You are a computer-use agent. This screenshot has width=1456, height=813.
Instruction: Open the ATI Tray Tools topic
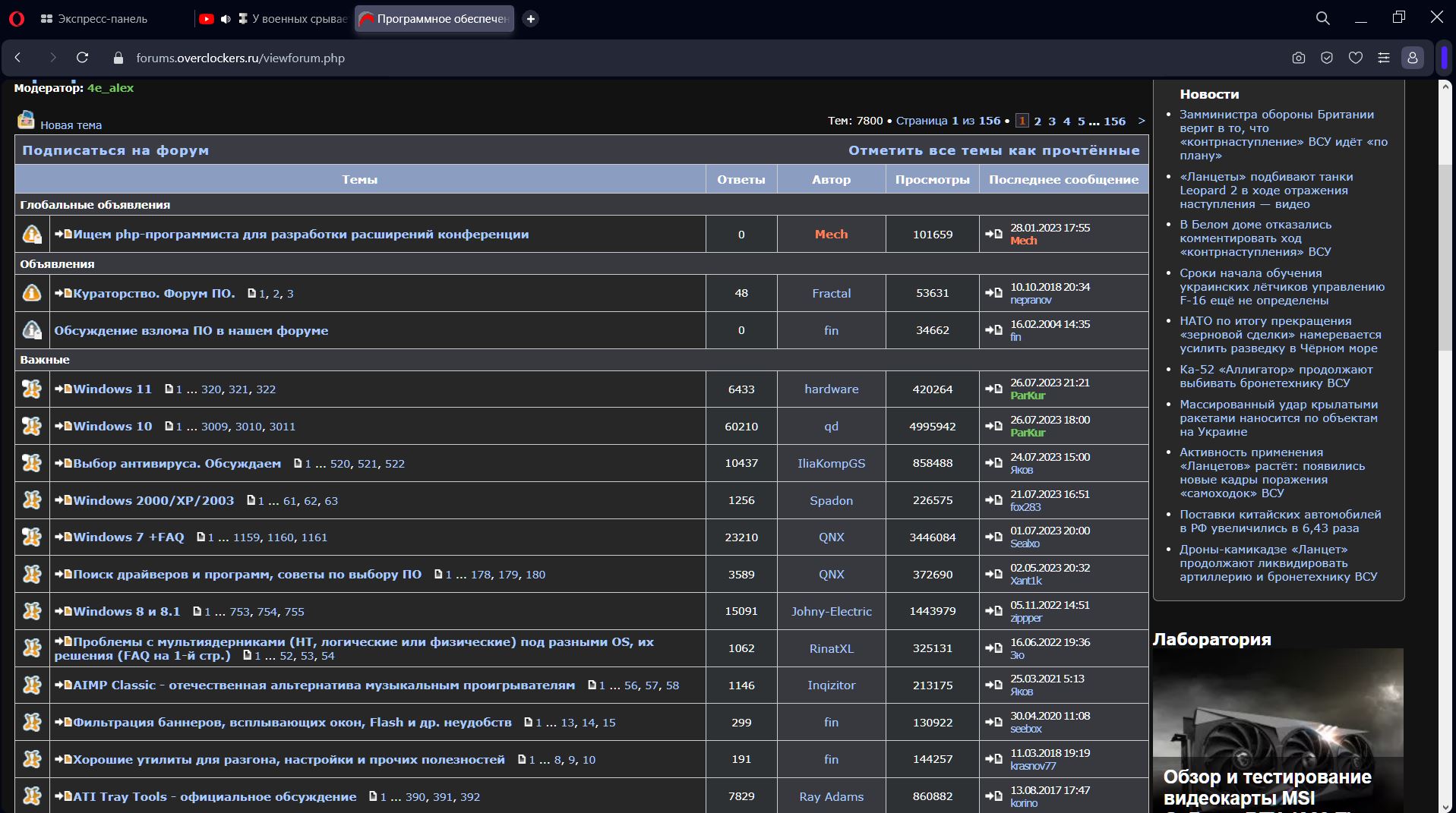[x=214, y=797]
